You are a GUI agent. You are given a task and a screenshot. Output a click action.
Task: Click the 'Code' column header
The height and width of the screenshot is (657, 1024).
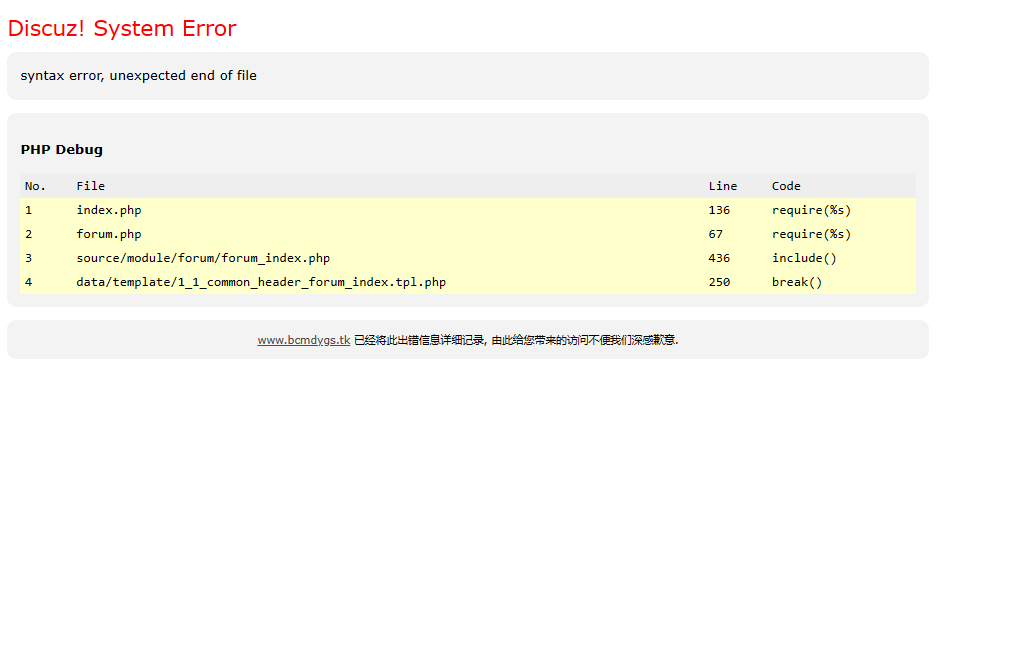[x=786, y=186]
